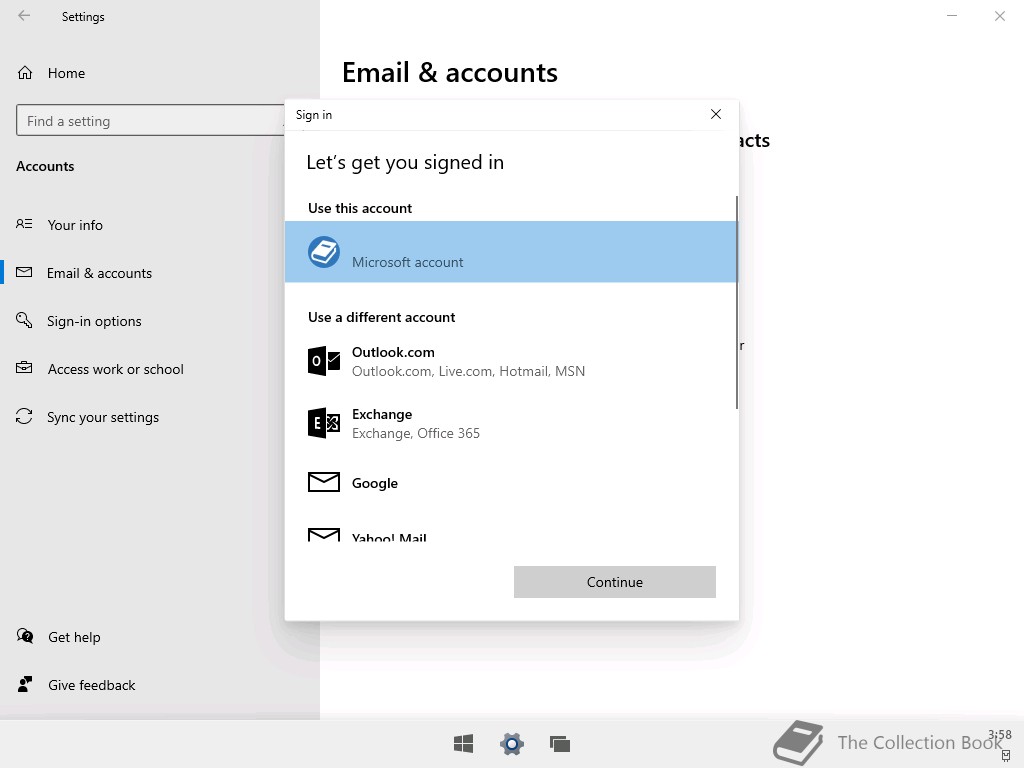Click the Email & accounts envelope icon
1024x768 pixels.
pos(24,272)
